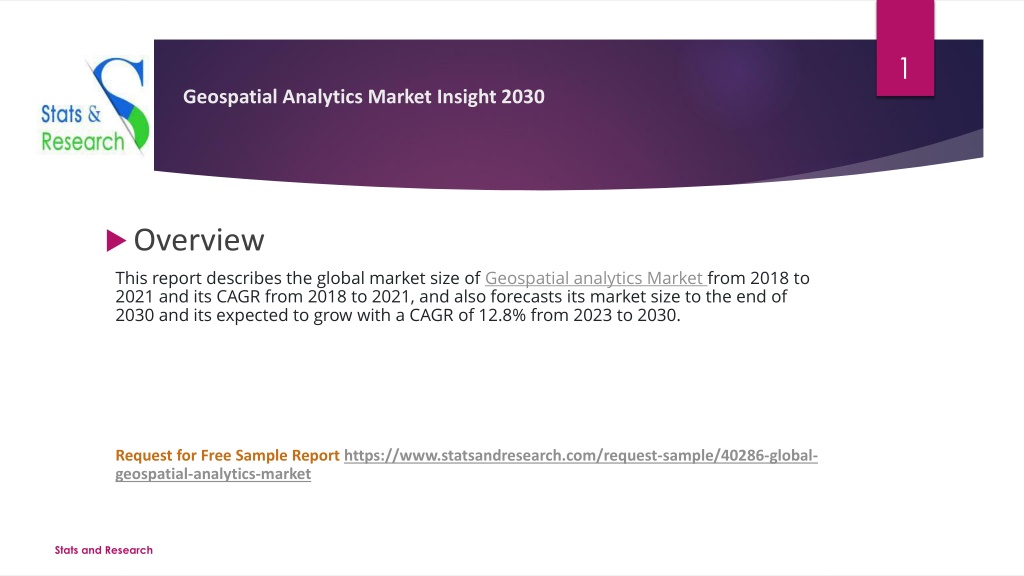Click the light curved swoosh on banner
Screen dimensions: 1024x576
click(x=901, y=158)
